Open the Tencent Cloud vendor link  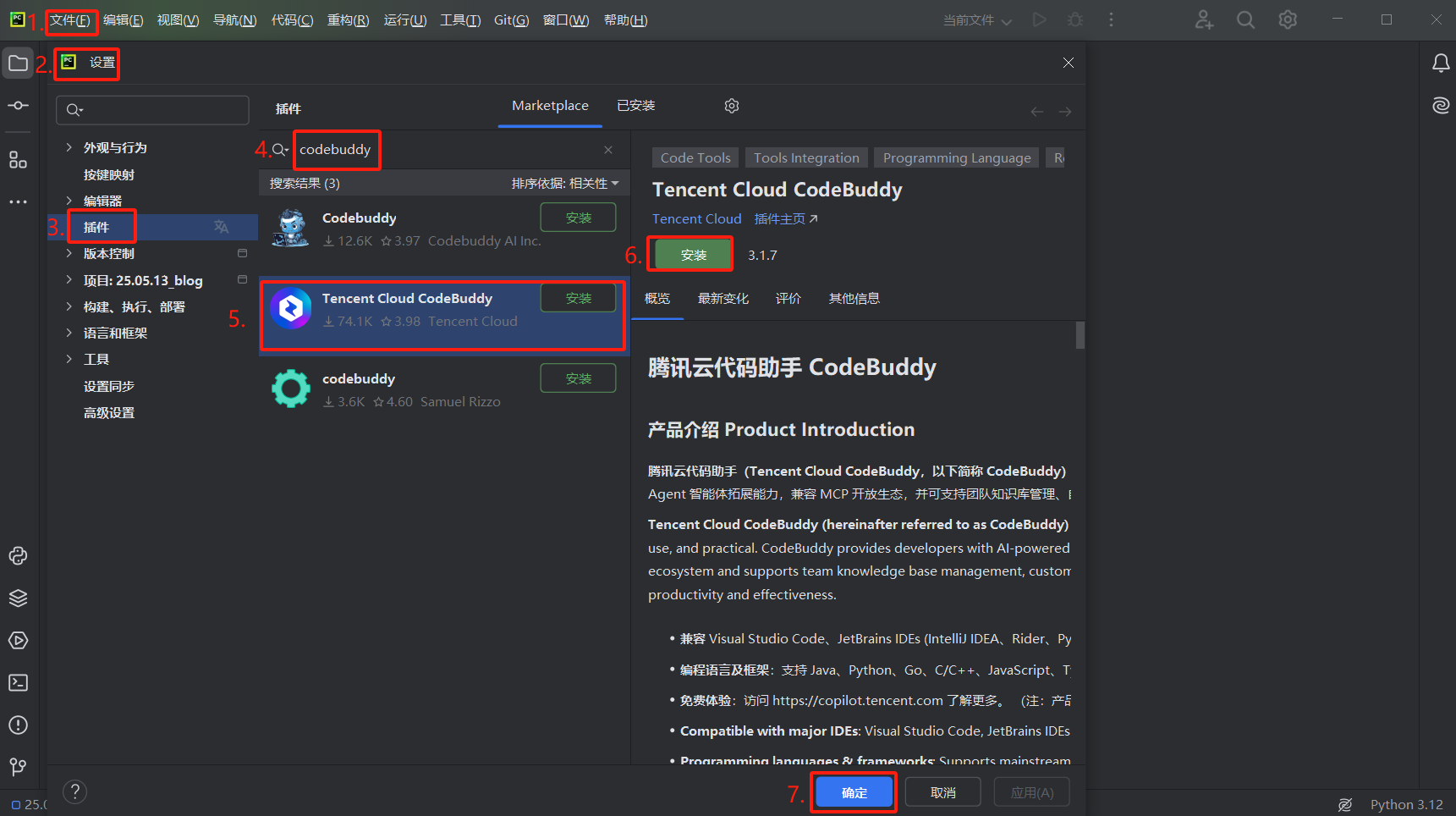click(696, 219)
